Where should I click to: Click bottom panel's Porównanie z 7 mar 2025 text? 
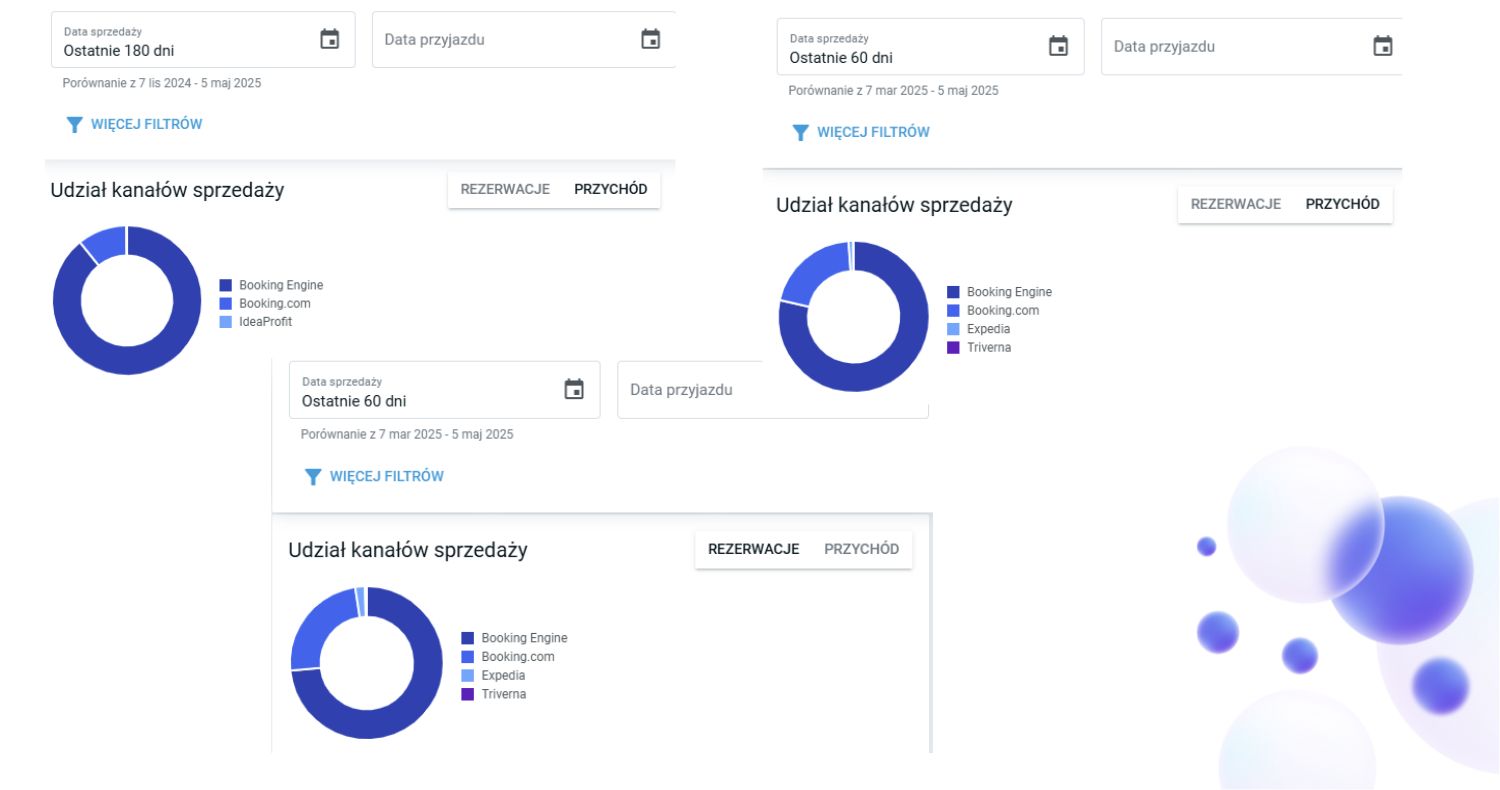(407, 435)
